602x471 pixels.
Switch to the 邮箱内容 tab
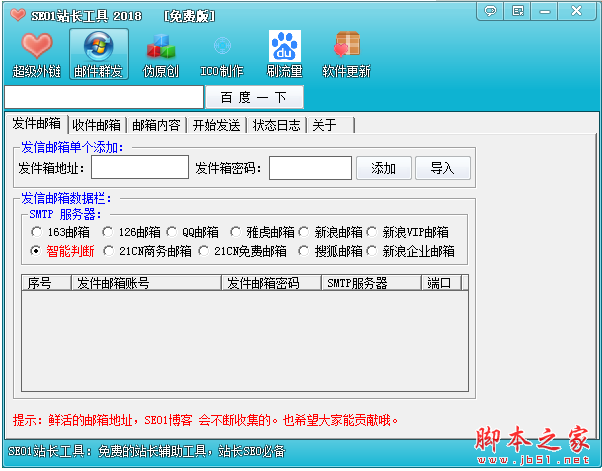pos(157,125)
